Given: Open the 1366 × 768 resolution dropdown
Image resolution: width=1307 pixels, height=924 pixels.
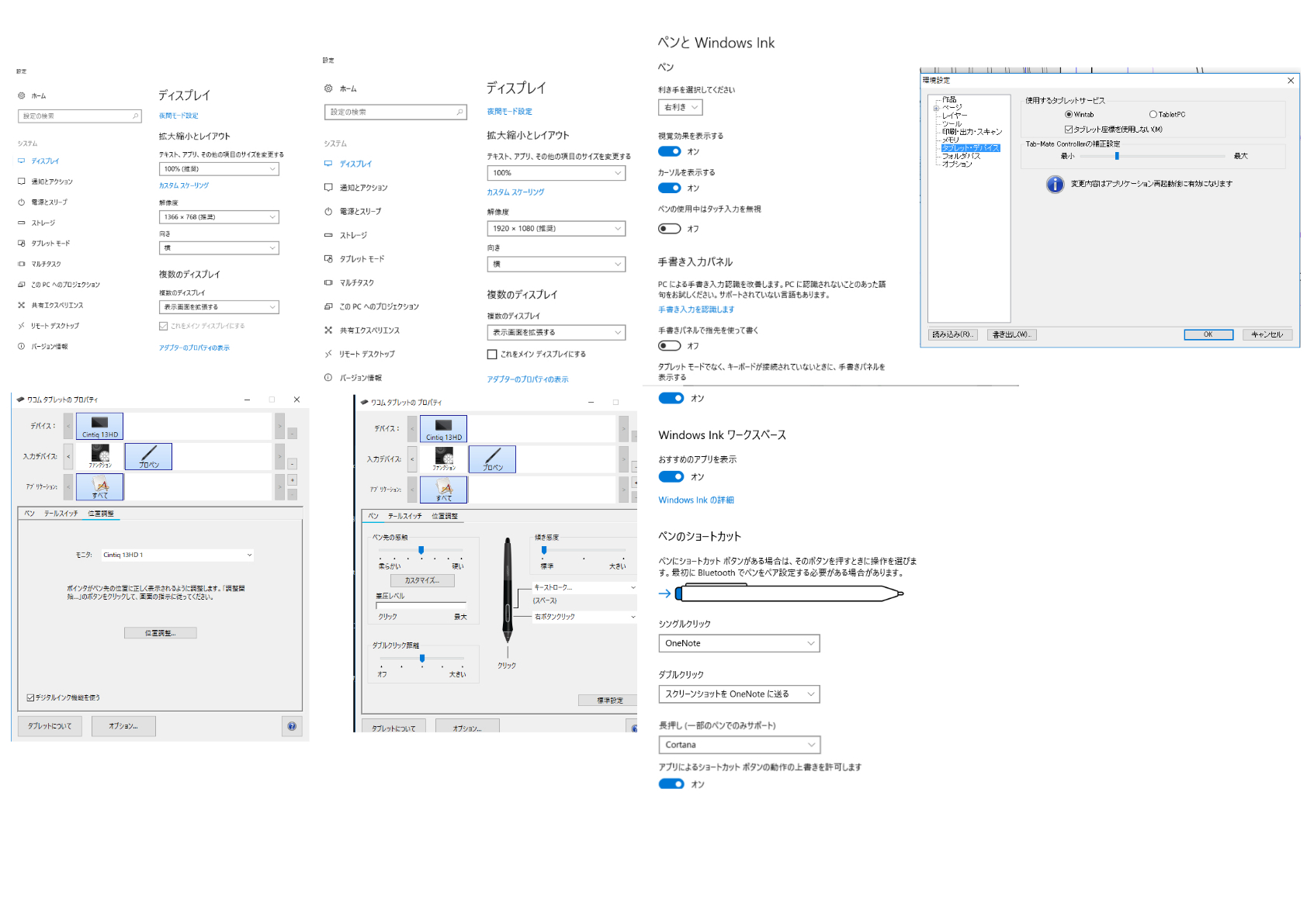Looking at the screenshot, I should [x=219, y=217].
